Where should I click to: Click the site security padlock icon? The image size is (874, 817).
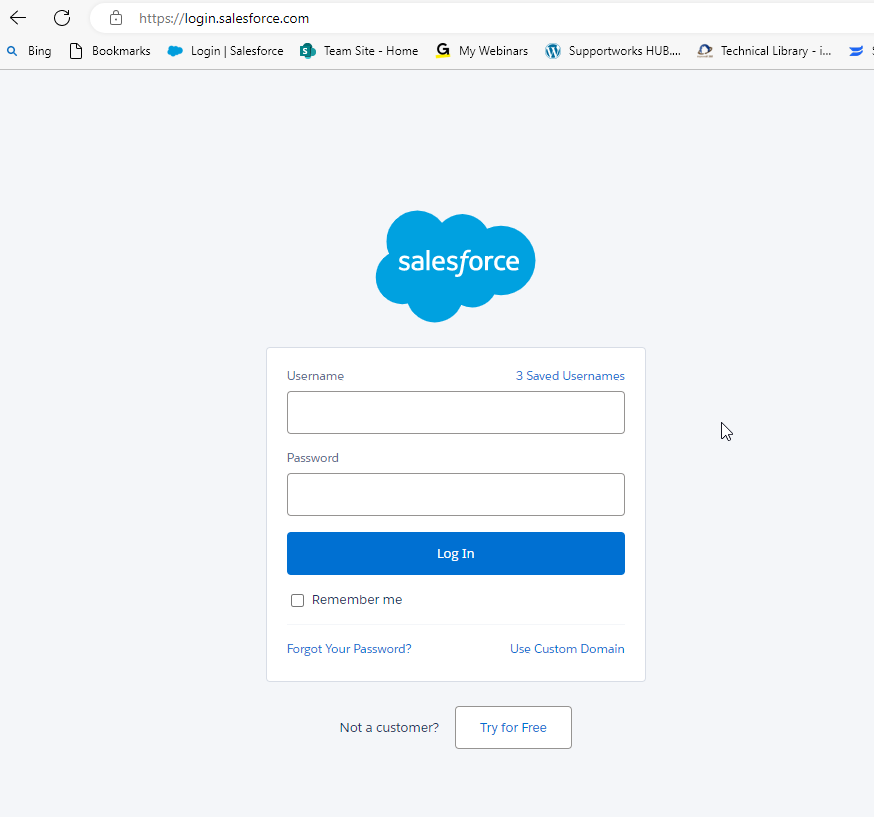tap(115, 17)
